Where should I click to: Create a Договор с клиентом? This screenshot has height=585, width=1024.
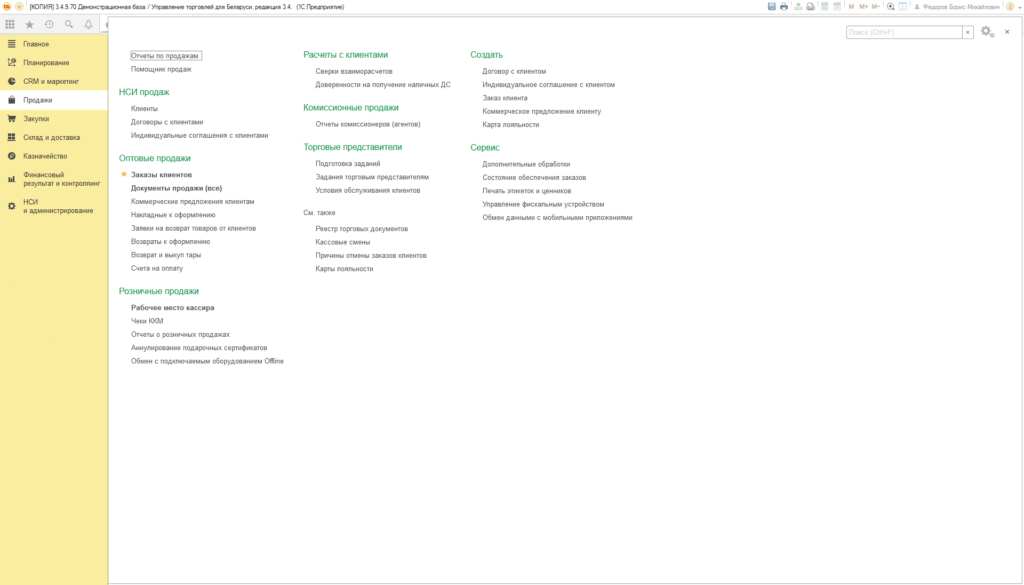(x=515, y=71)
